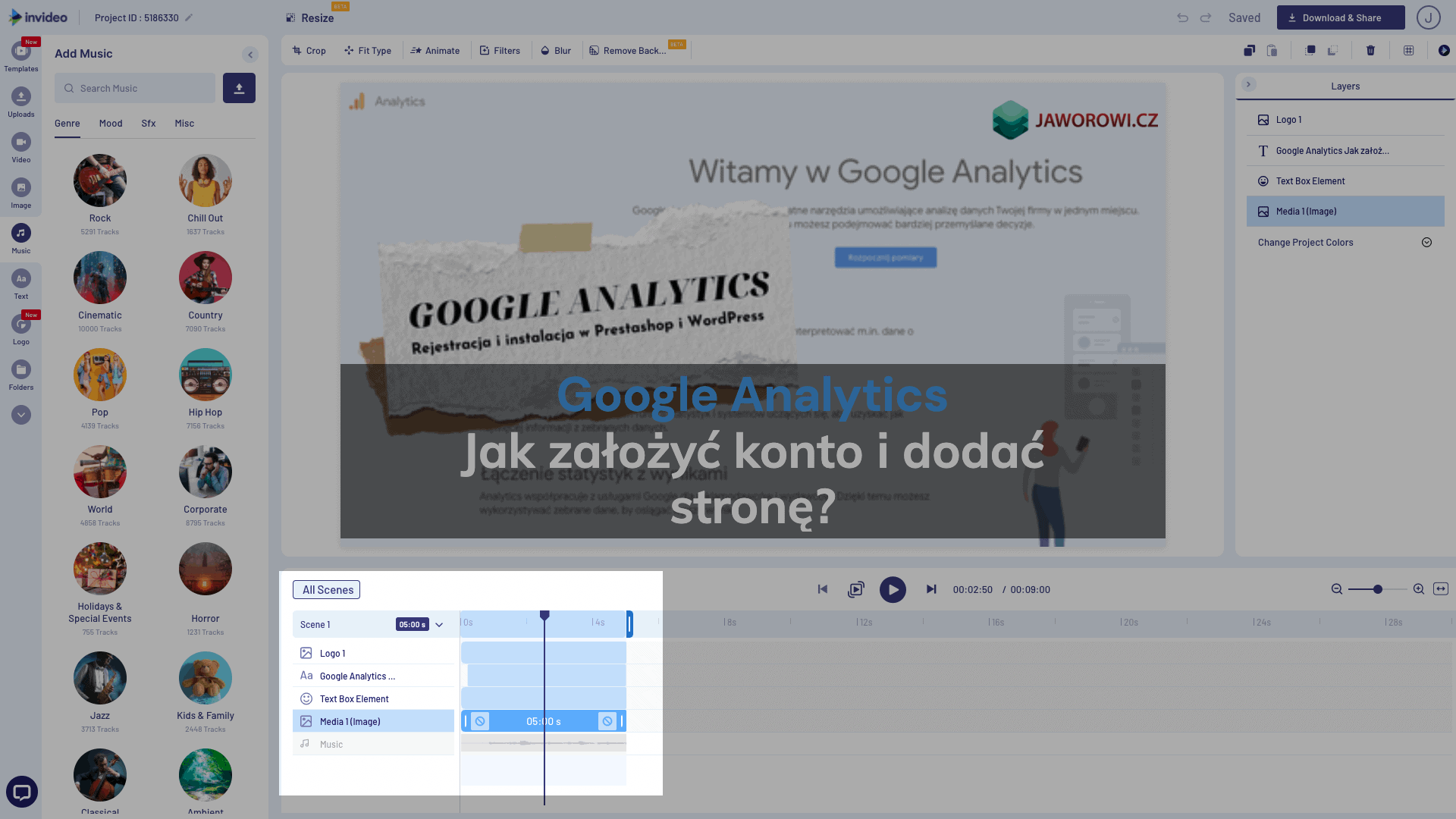This screenshot has height=819, width=1456.
Task: Edit the project ID pencil icon
Action: (x=189, y=17)
